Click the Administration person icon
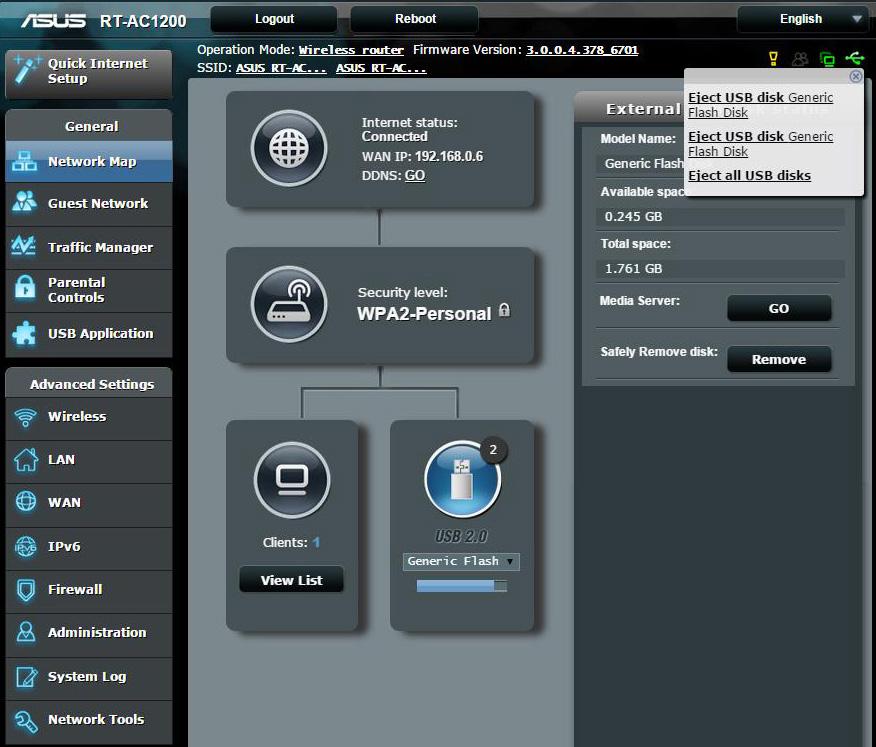Image resolution: width=876 pixels, height=747 pixels. (x=25, y=631)
